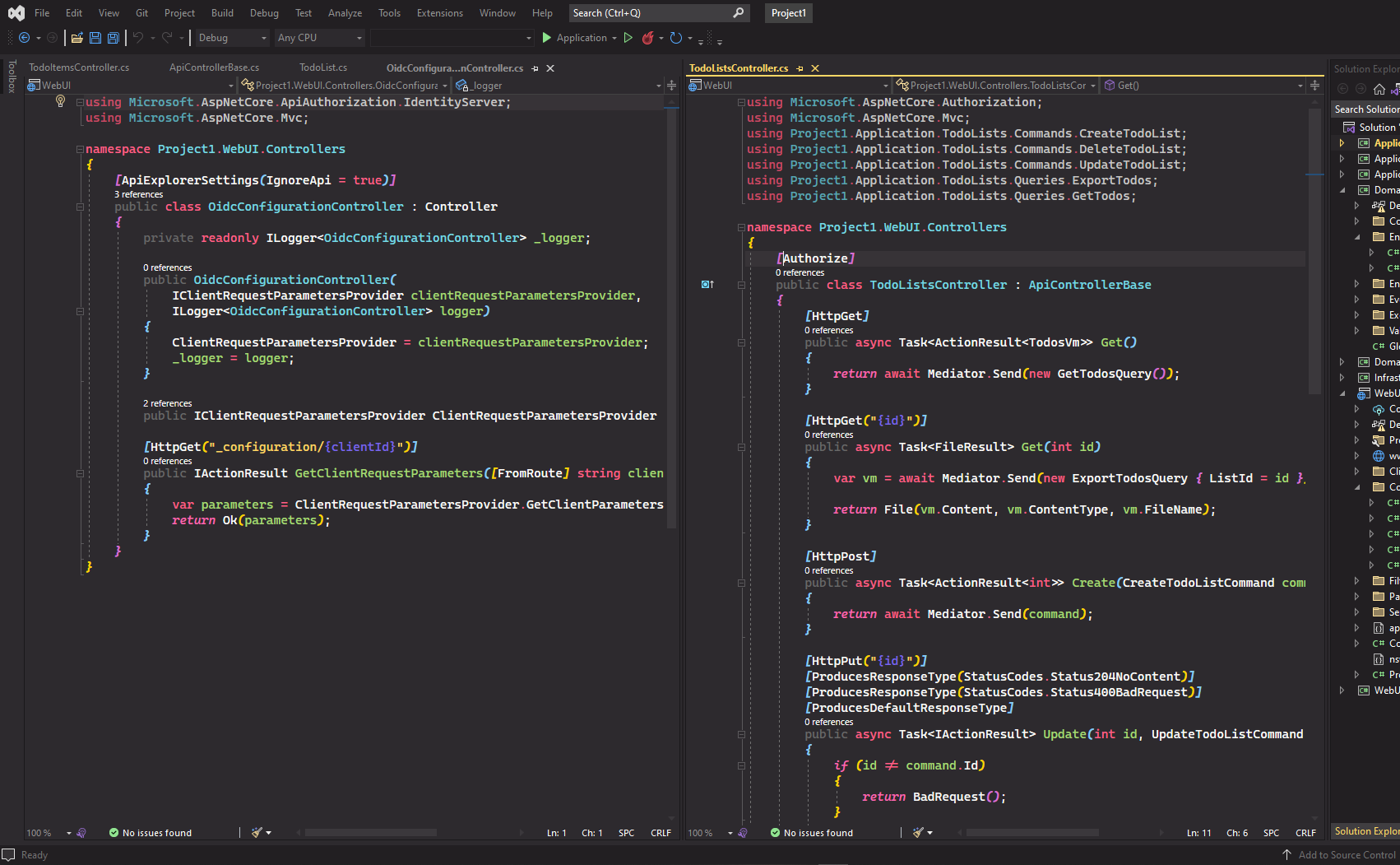Open the Build menu

[222, 13]
